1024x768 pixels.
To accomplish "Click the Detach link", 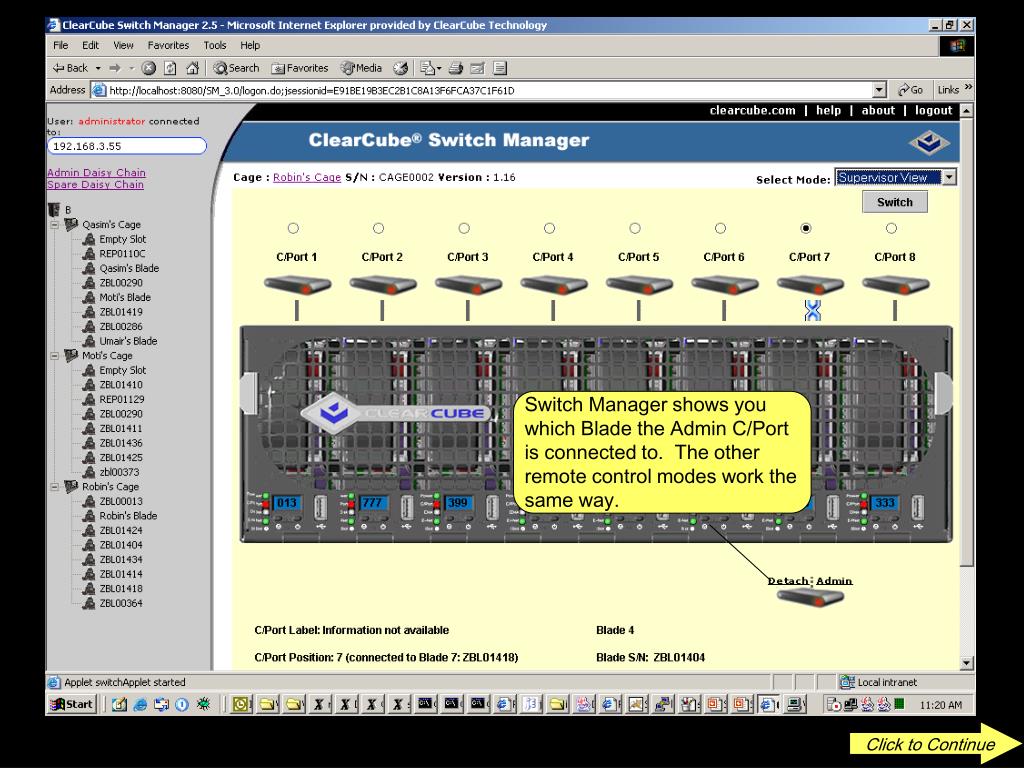I will [x=788, y=581].
